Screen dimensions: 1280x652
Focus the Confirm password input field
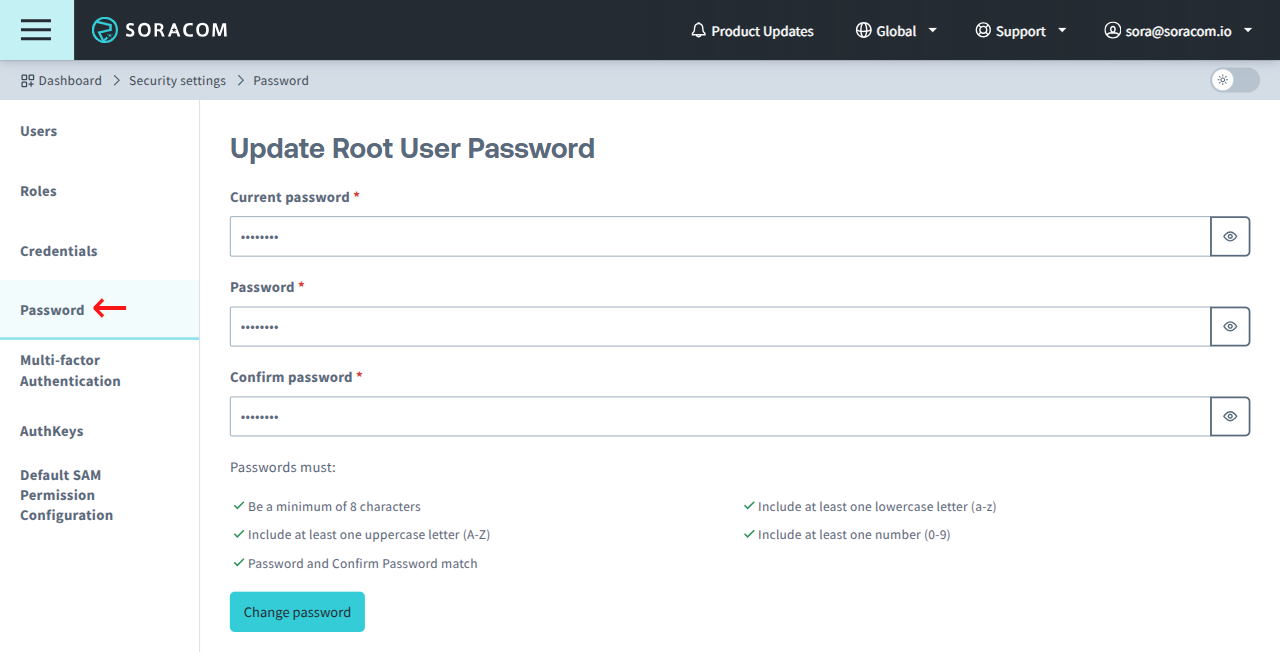click(700, 416)
